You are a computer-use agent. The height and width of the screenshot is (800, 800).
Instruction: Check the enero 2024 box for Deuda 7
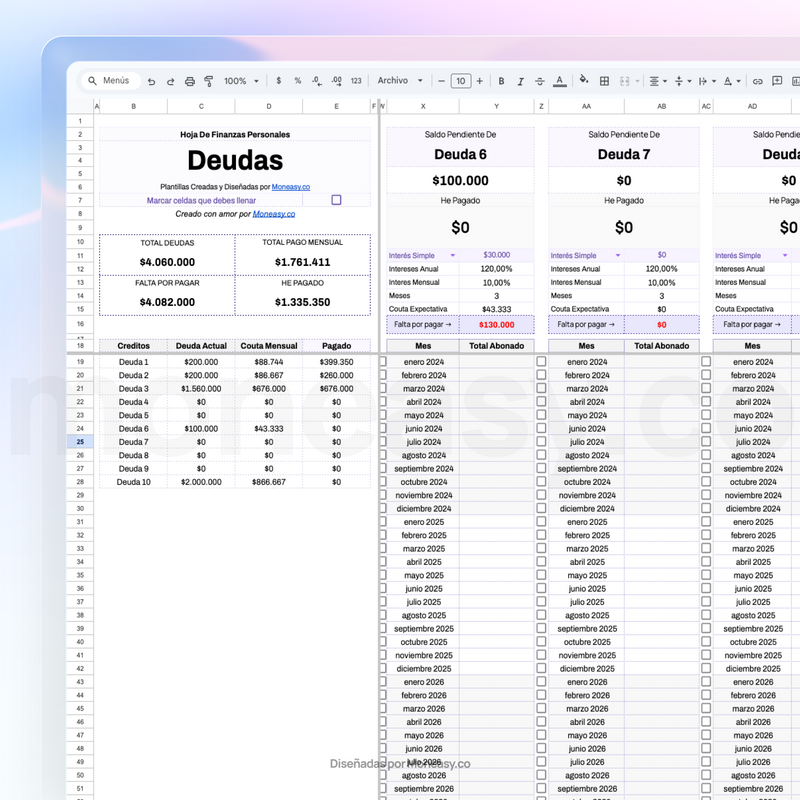click(542, 362)
